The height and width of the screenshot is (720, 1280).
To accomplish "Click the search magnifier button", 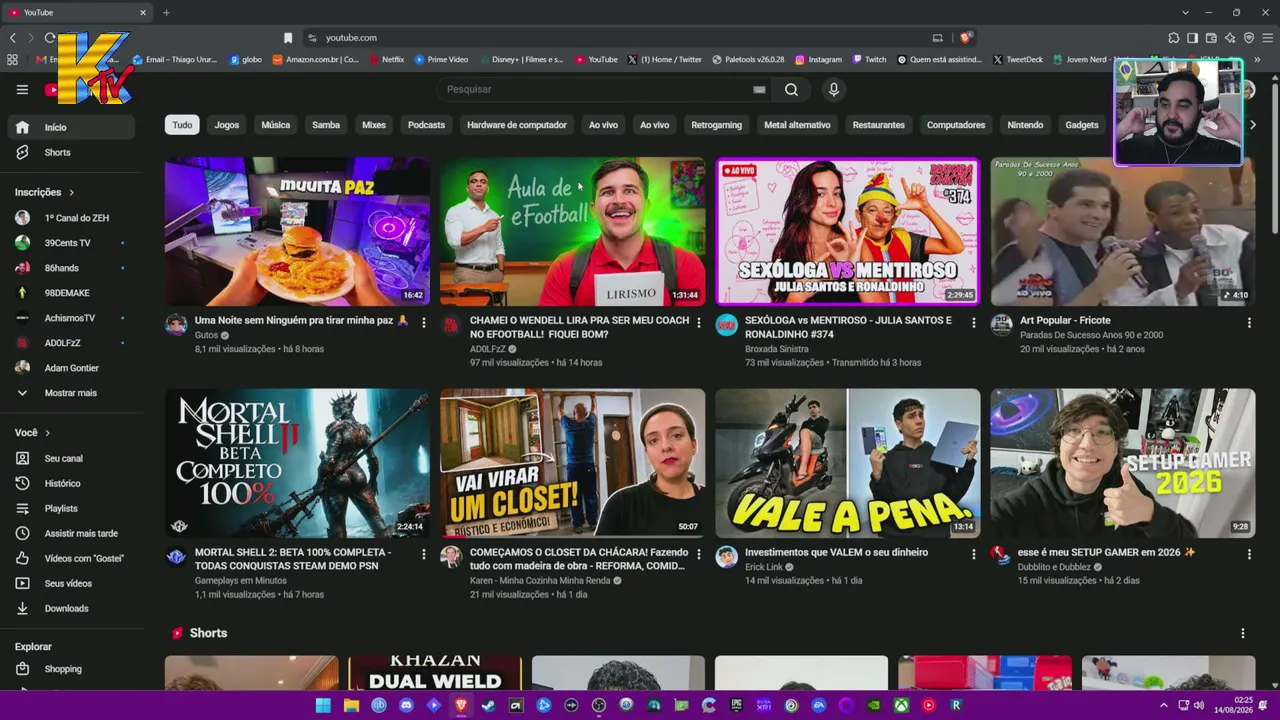I will point(791,89).
